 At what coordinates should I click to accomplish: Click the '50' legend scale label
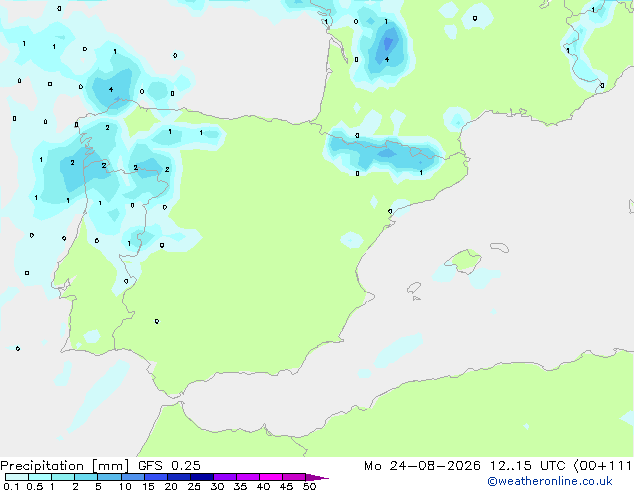pos(309,486)
